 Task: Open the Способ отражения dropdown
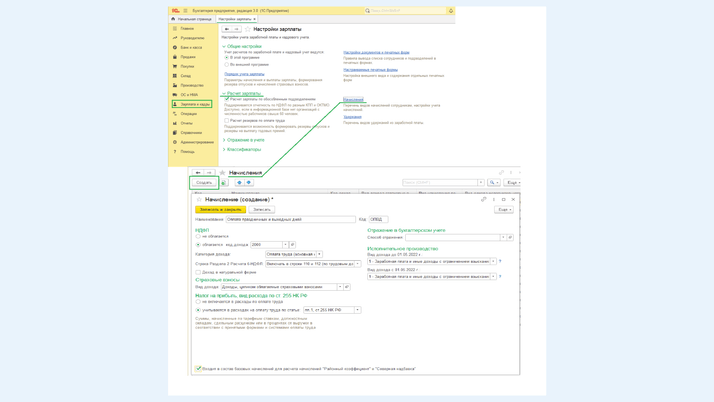tap(503, 237)
